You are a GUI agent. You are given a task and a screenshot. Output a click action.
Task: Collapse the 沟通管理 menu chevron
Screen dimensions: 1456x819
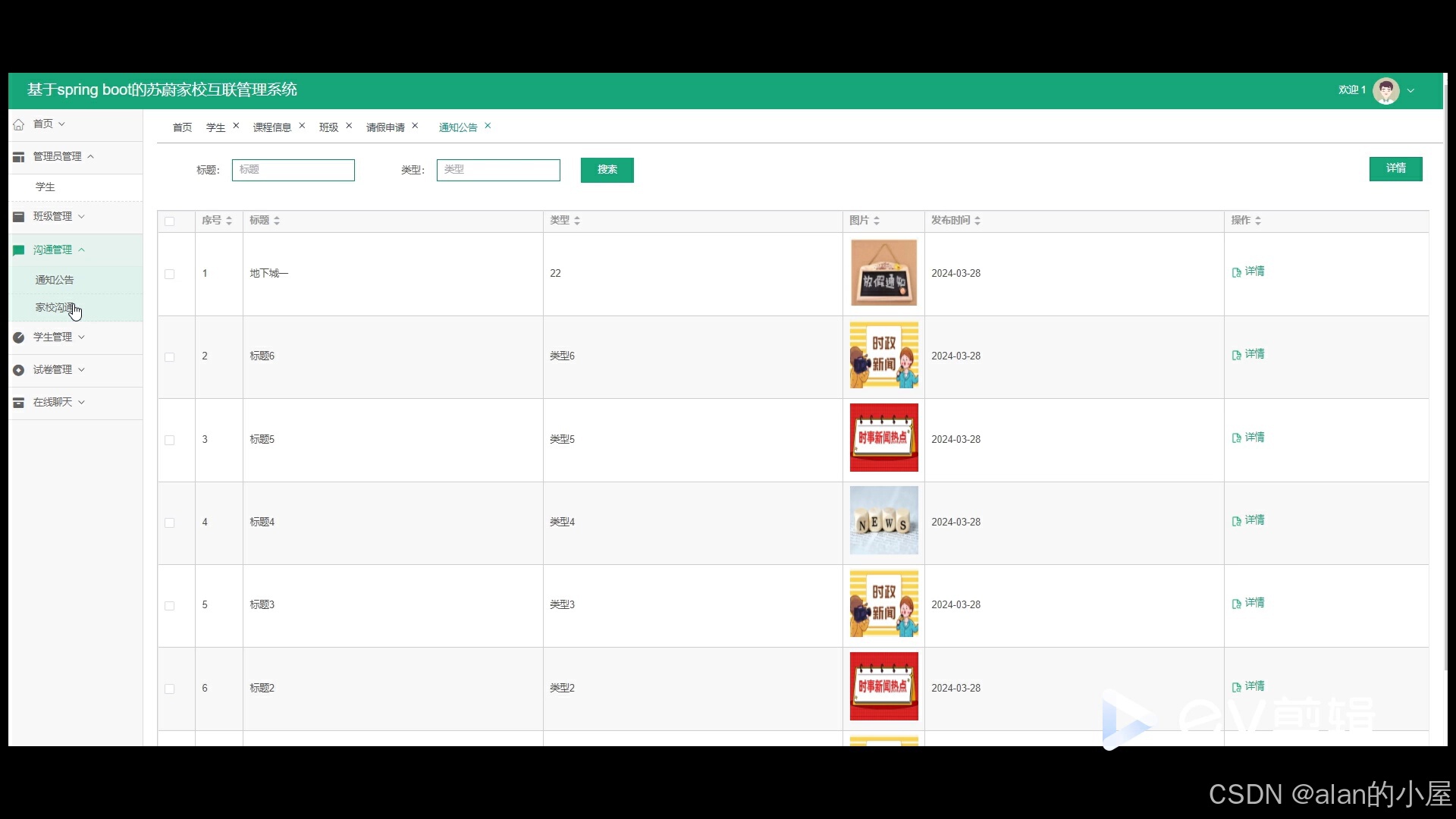coord(82,250)
